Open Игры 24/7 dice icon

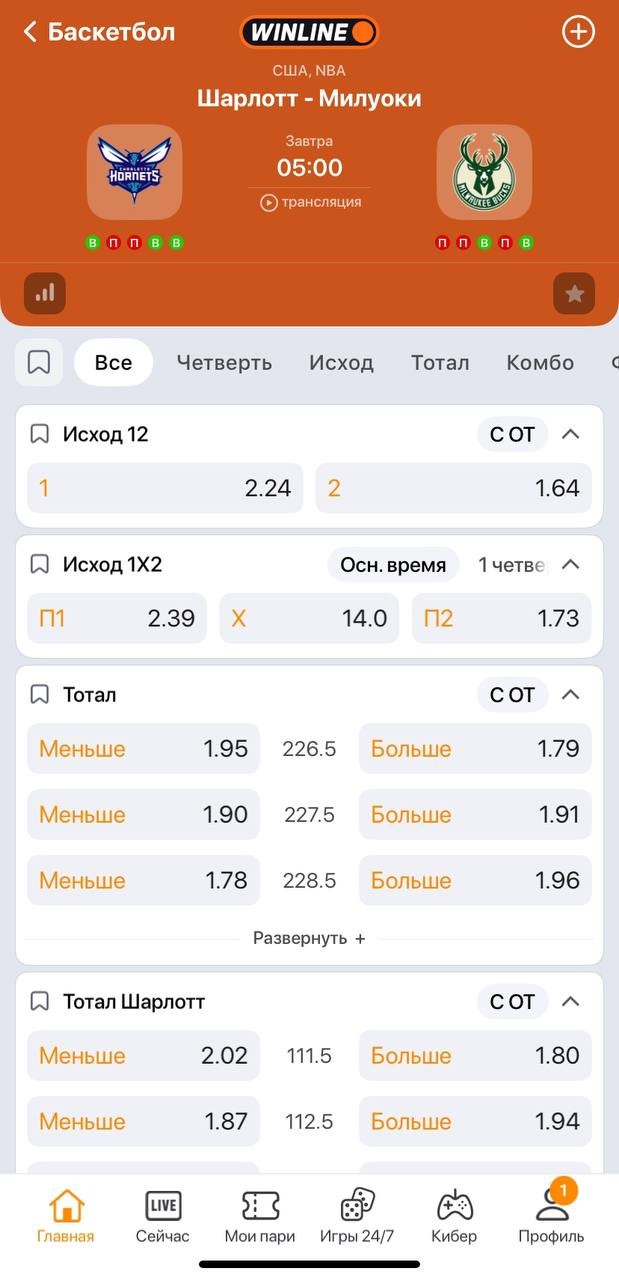point(356,1213)
